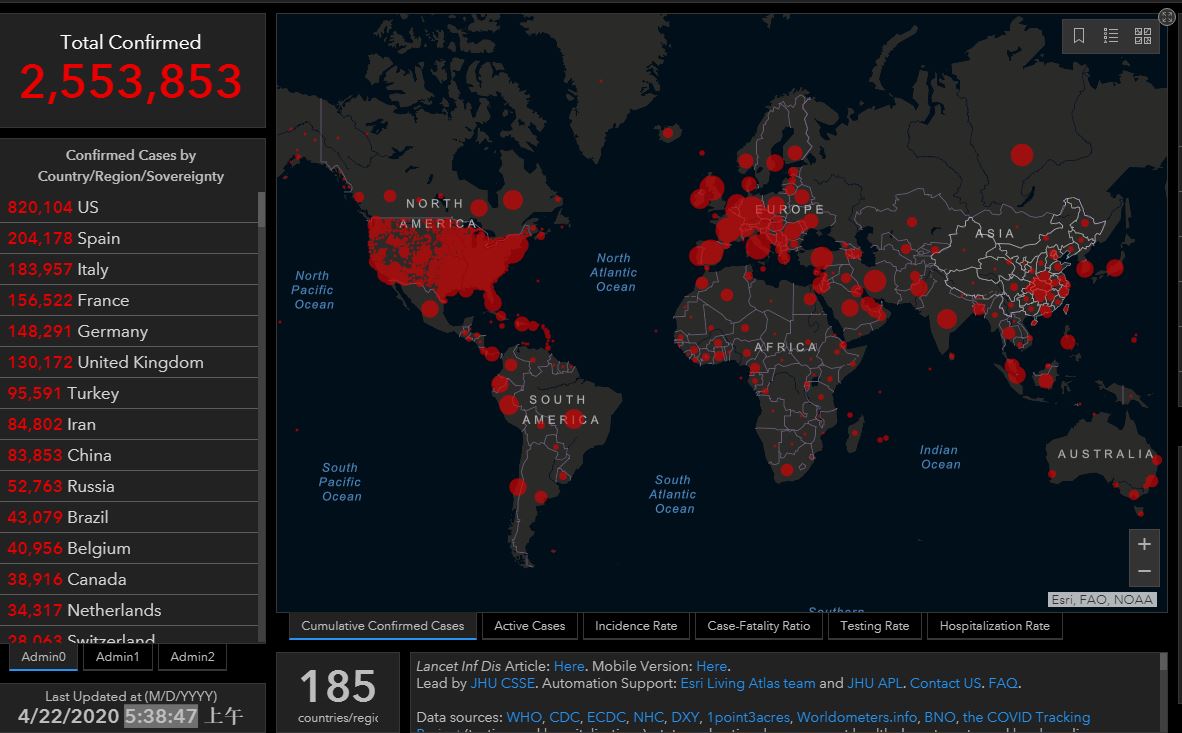The image size is (1182, 733).
Task: Pick the Russia row in country list
Action: (x=129, y=486)
